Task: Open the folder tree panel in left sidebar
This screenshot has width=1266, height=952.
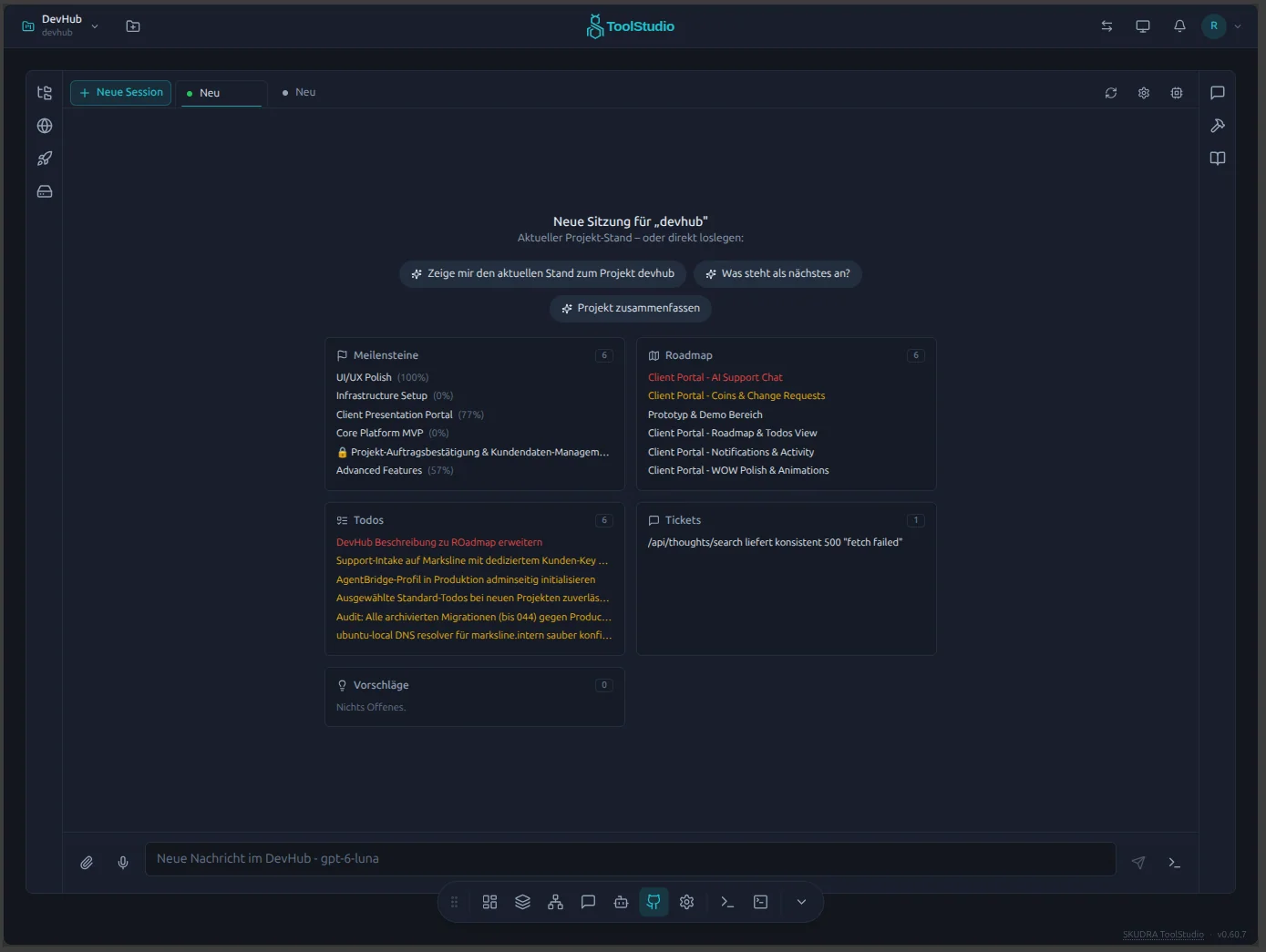Action: tap(45, 93)
